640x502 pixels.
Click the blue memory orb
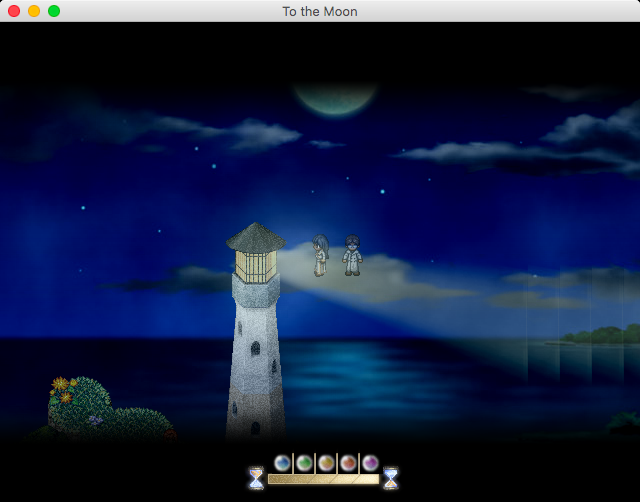click(x=282, y=463)
